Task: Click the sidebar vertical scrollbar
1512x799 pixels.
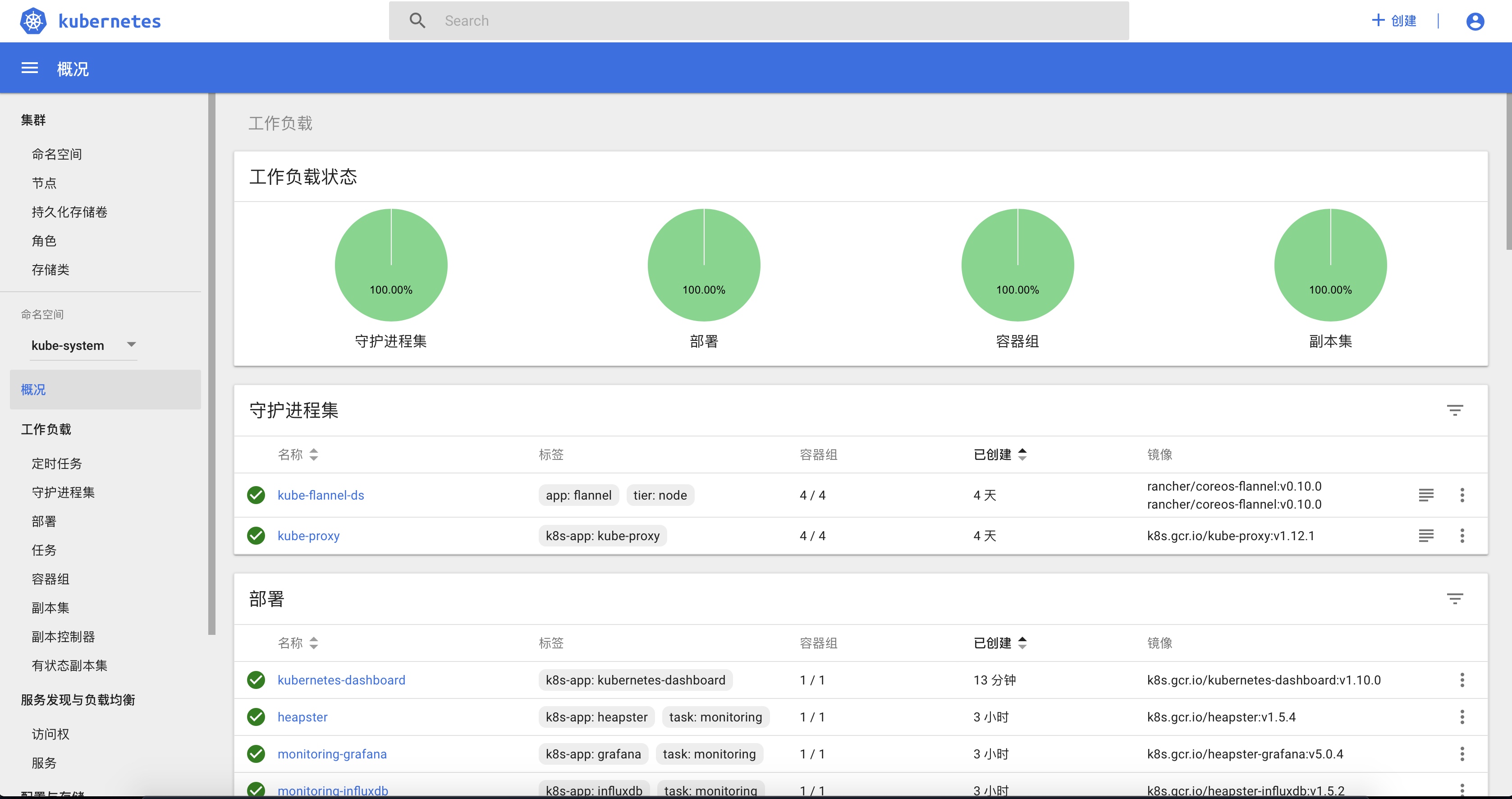Action: (x=212, y=364)
